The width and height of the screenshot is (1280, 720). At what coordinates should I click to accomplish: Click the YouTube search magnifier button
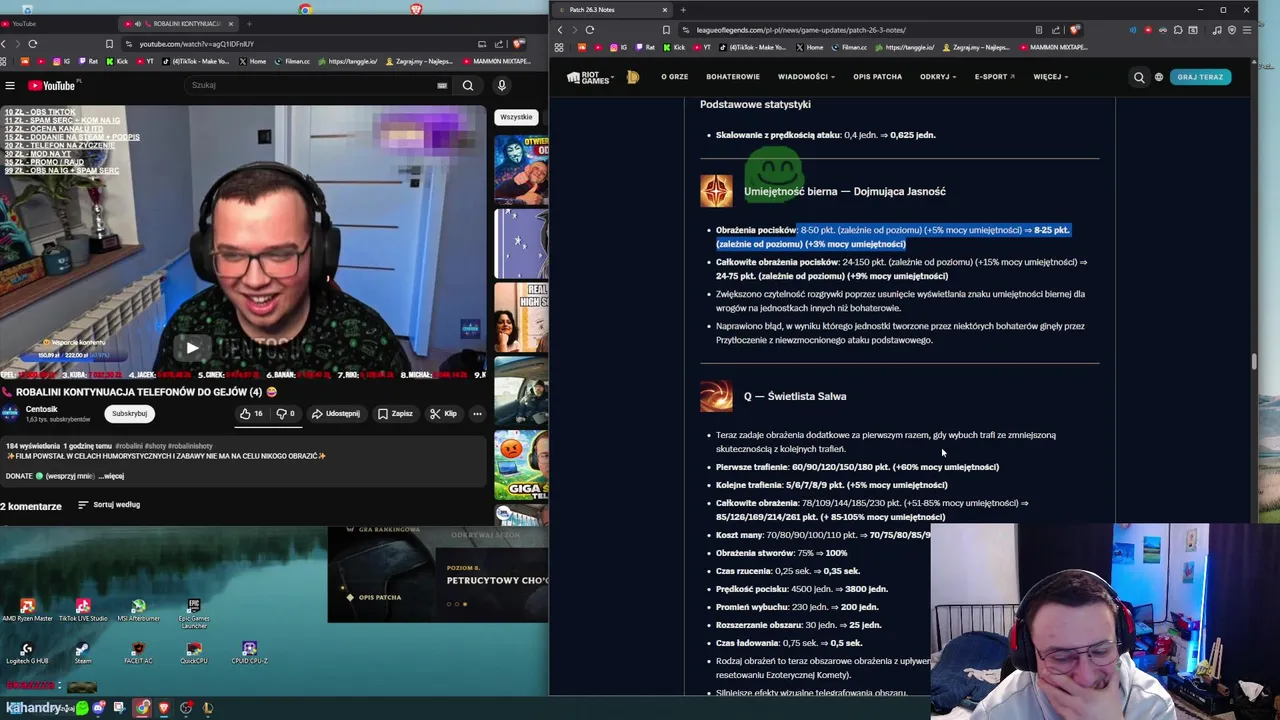(x=467, y=86)
